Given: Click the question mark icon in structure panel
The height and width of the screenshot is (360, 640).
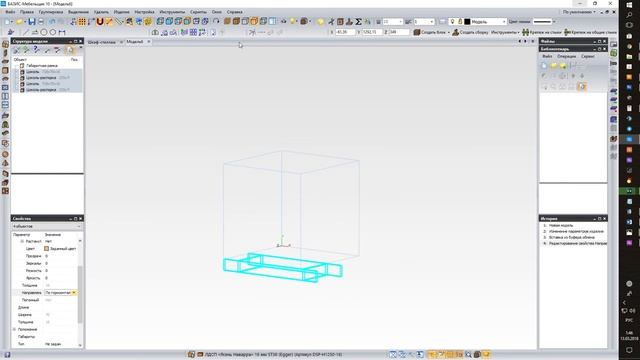Looking at the screenshot, I should [x=36, y=50].
